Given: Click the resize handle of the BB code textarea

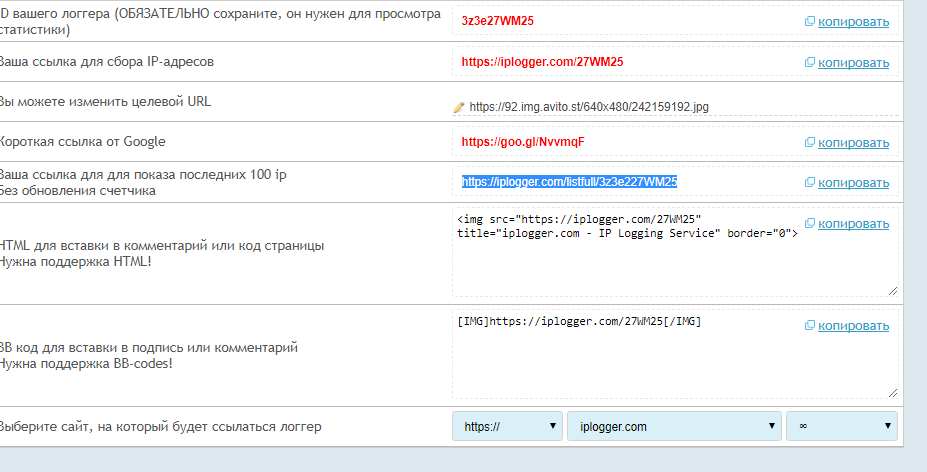Looking at the screenshot, I should pos(893,393).
